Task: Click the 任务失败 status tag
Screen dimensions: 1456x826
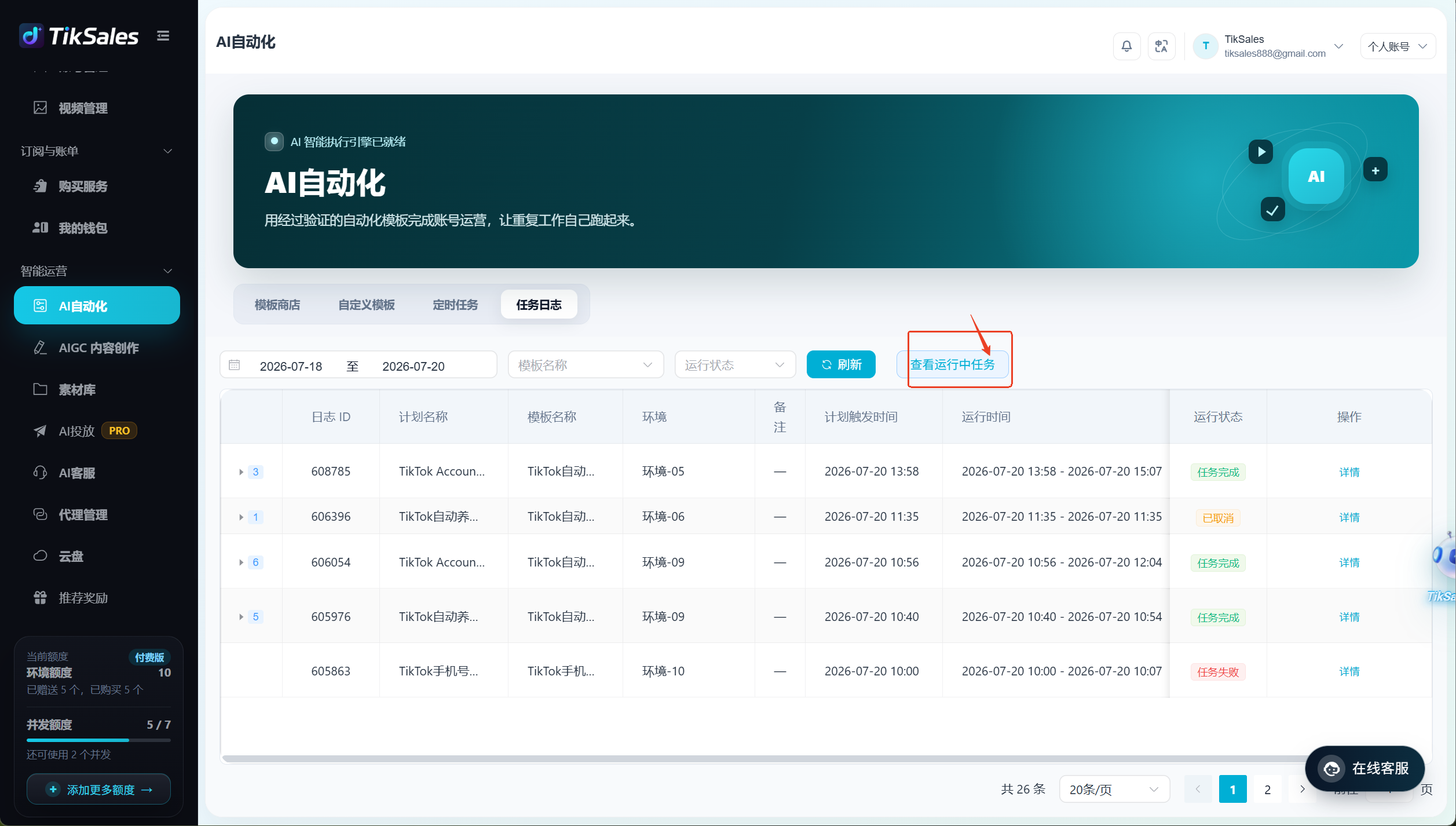Action: (1218, 672)
